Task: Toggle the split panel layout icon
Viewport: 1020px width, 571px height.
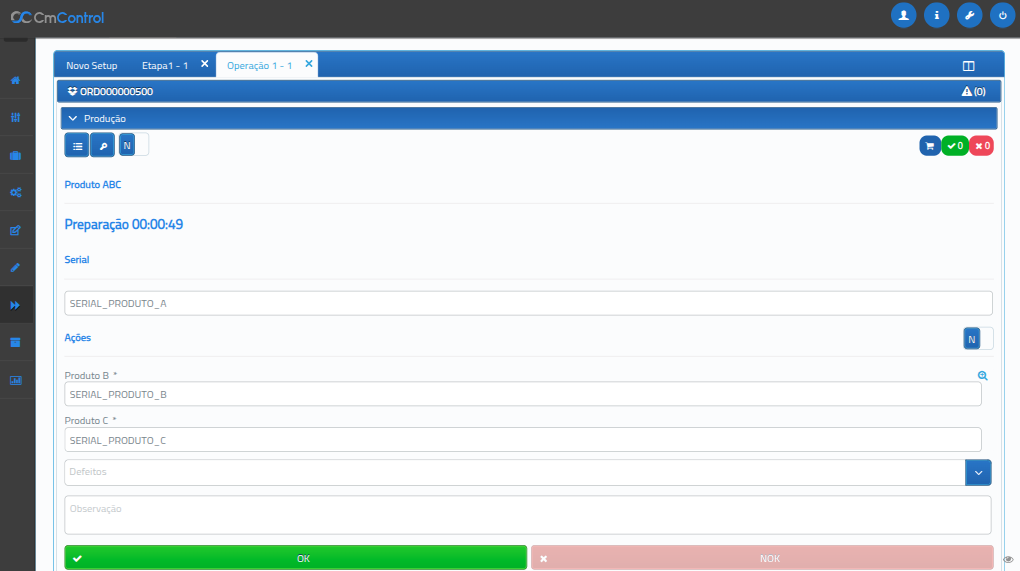Action: pyautogui.click(x=968, y=66)
